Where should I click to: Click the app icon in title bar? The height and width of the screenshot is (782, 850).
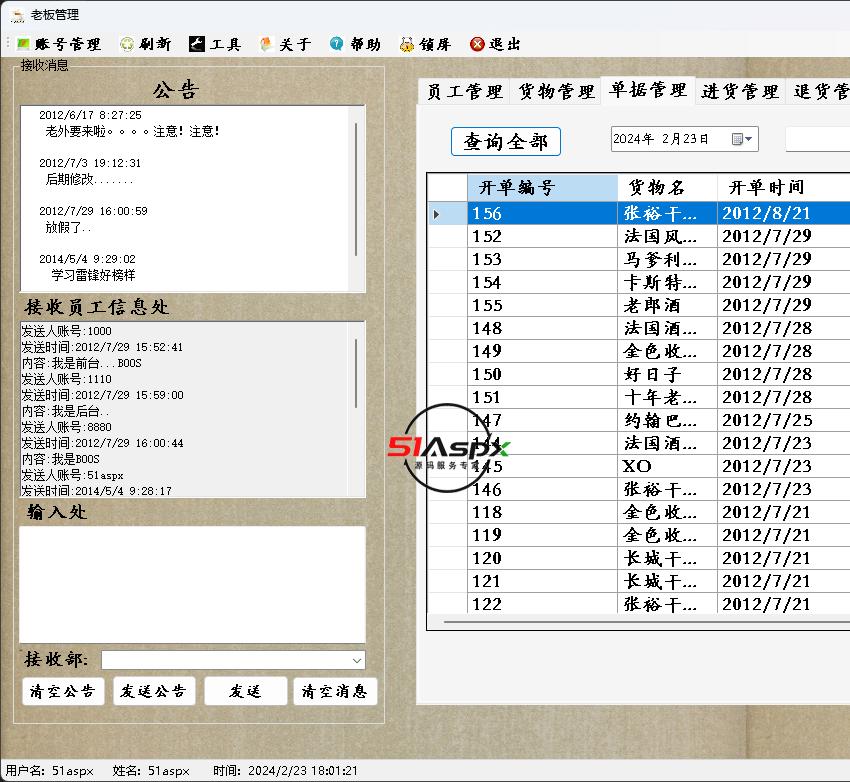(17, 15)
